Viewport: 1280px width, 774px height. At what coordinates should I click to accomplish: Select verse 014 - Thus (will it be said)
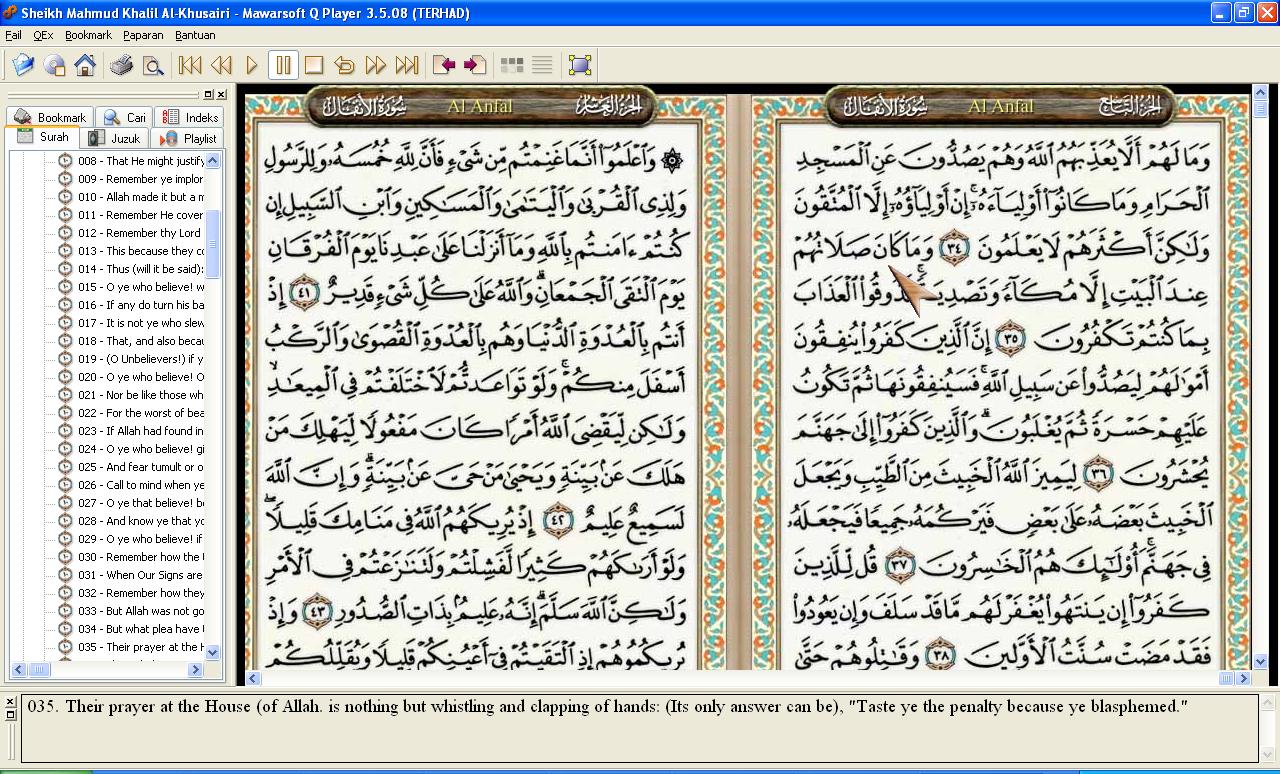(x=140, y=269)
